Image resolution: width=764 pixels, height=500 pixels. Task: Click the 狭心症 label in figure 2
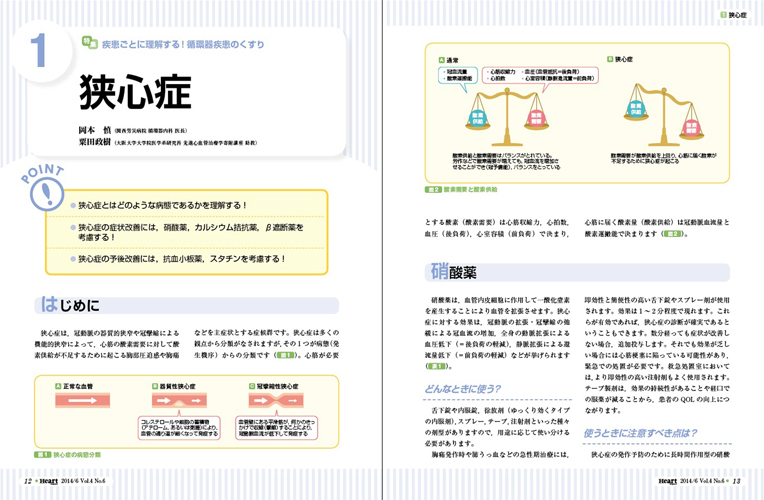pyautogui.click(x=620, y=59)
